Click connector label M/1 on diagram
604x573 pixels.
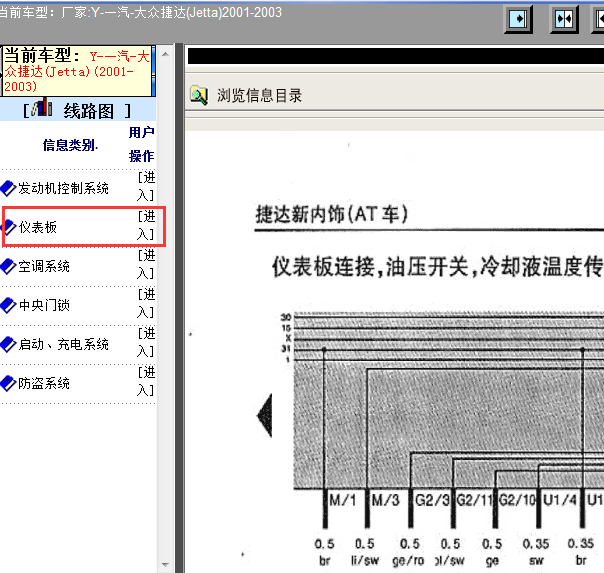click(343, 500)
